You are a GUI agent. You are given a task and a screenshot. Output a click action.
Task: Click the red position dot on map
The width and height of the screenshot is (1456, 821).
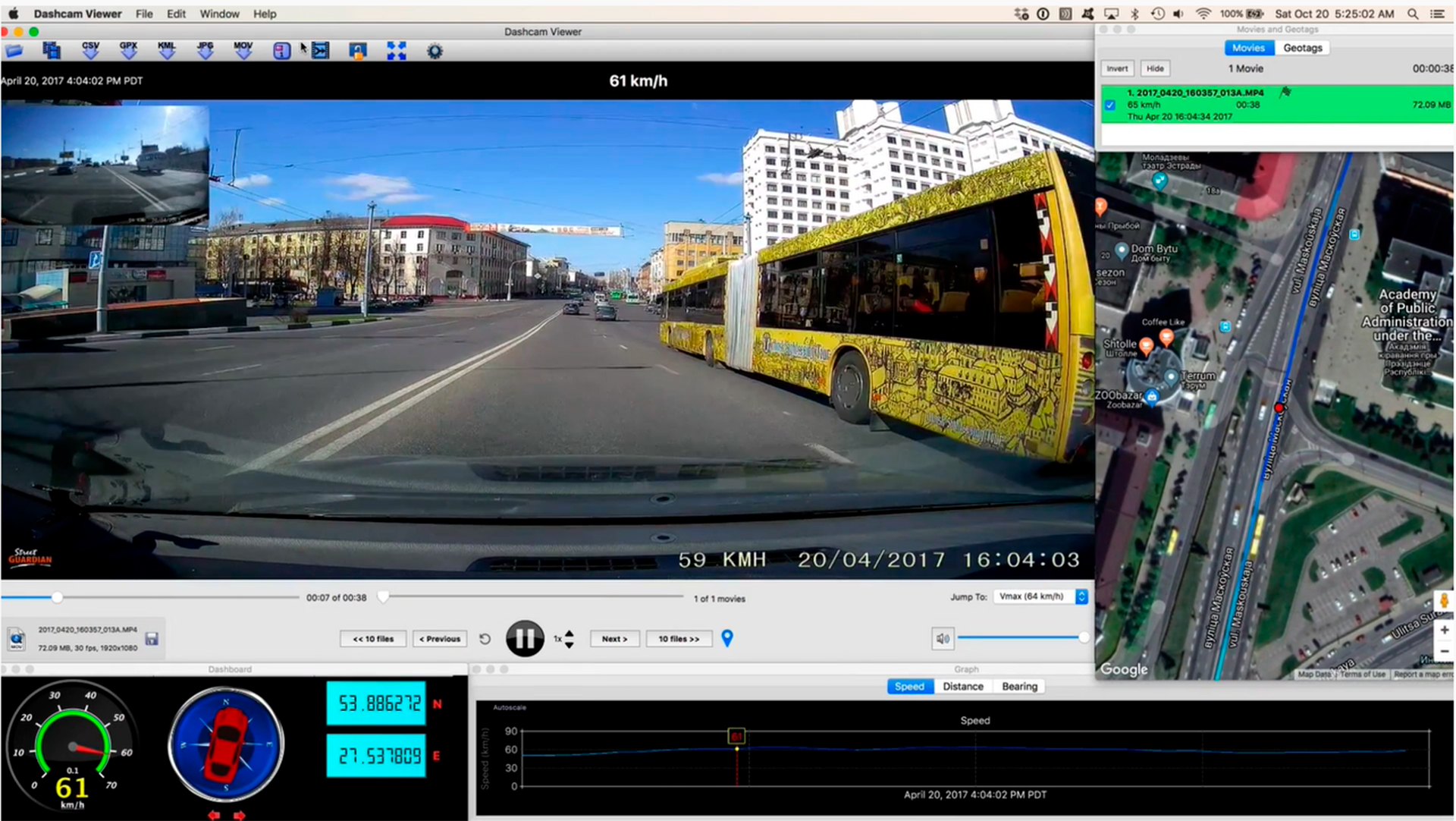click(x=1279, y=407)
